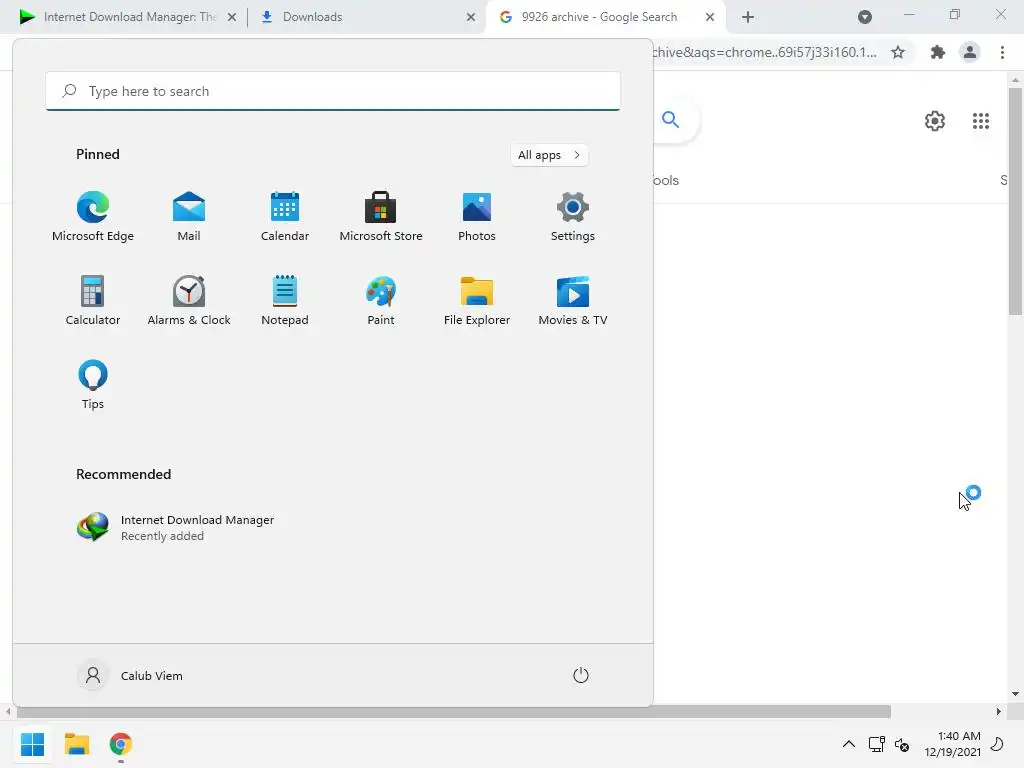The height and width of the screenshot is (768, 1024).
Task: Click the horizontal page scrollbar
Action: [x=453, y=711]
